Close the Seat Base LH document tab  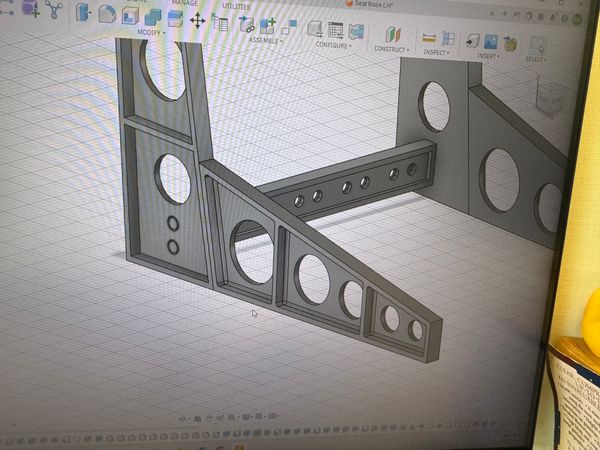click(492, 13)
